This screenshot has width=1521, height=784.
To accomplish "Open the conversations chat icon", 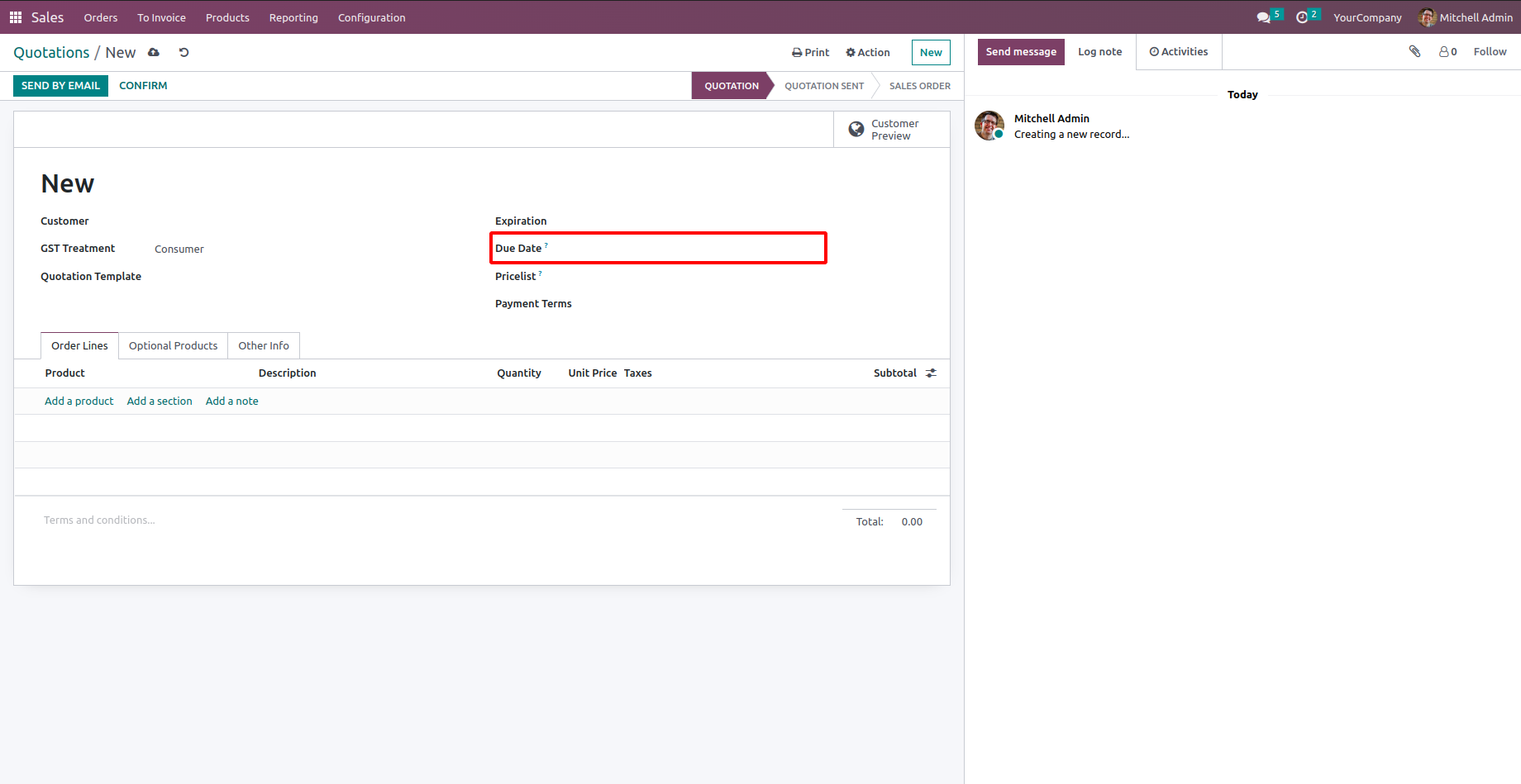I will click(x=1263, y=17).
